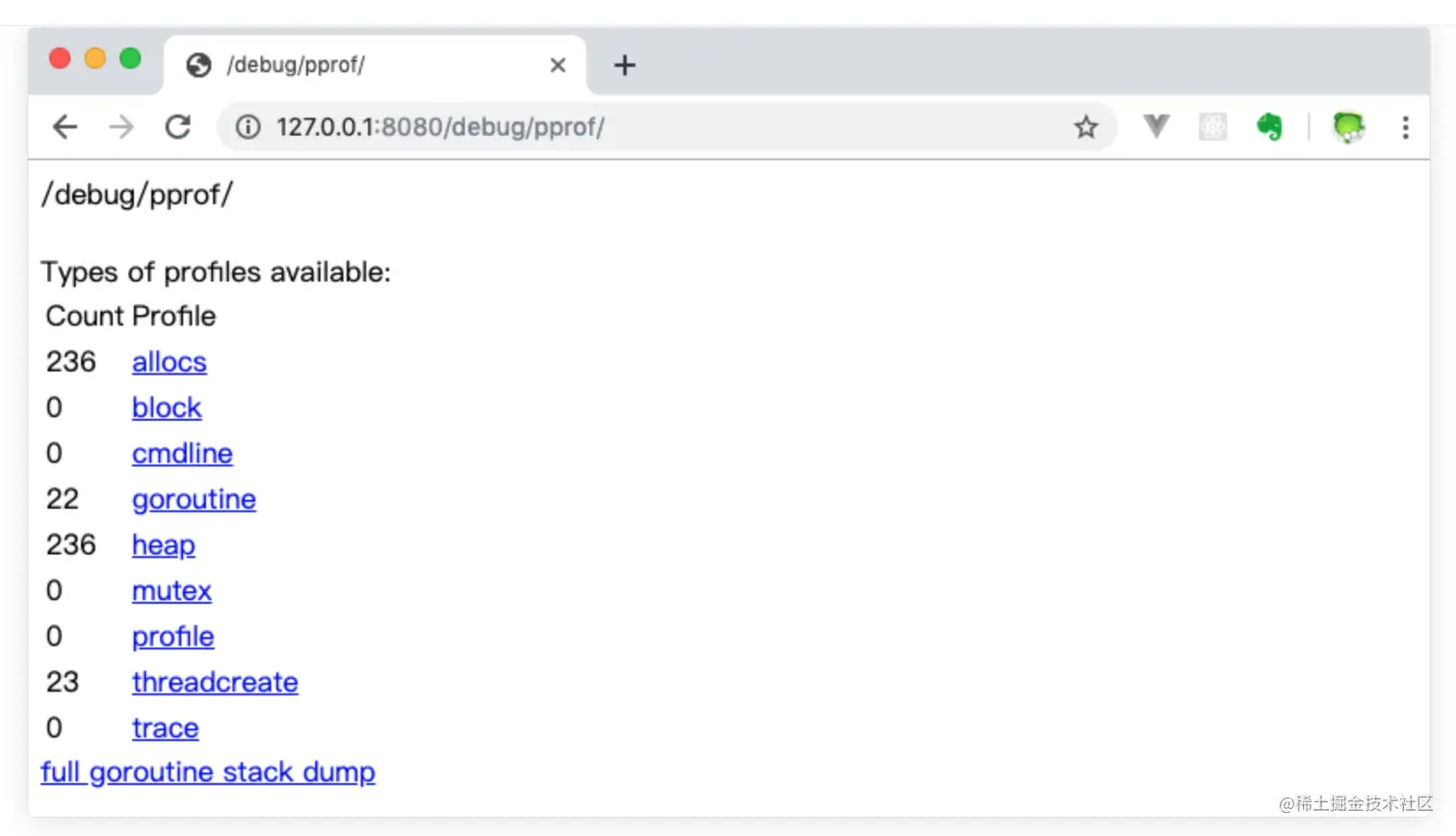This screenshot has width=1456, height=836.
Task: Open the green profile avatar icon
Action: point(1348,127)
